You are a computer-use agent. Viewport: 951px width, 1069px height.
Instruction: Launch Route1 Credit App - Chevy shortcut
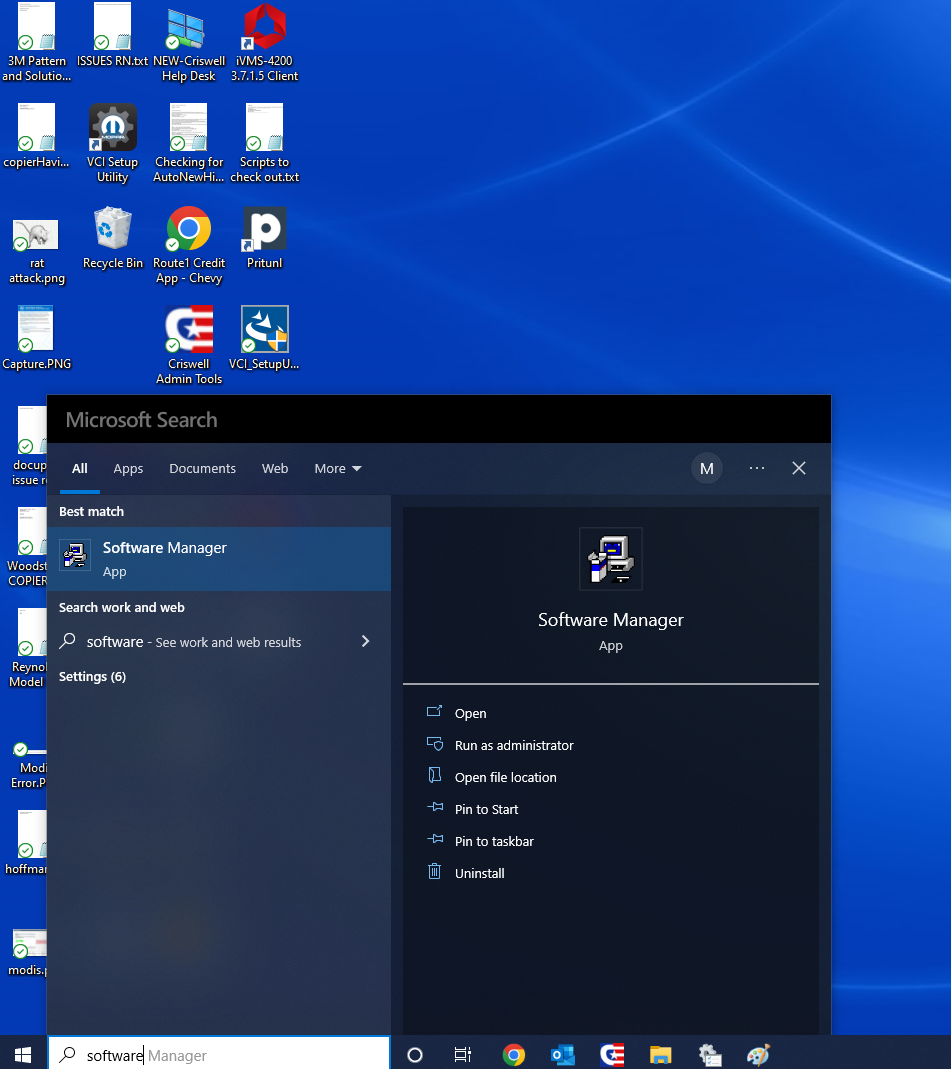point(189,245)
